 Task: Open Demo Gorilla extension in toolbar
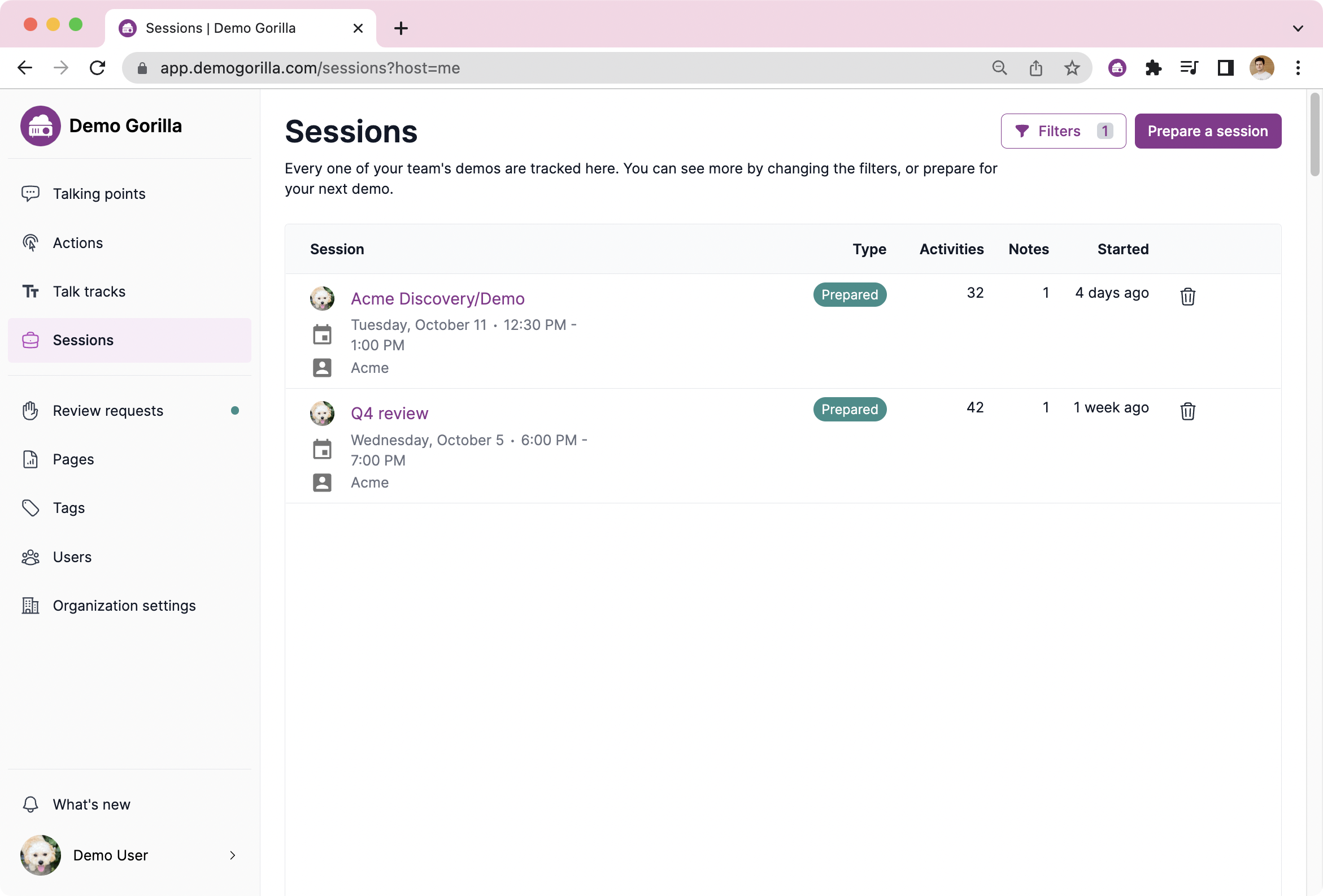point(1117,68)
